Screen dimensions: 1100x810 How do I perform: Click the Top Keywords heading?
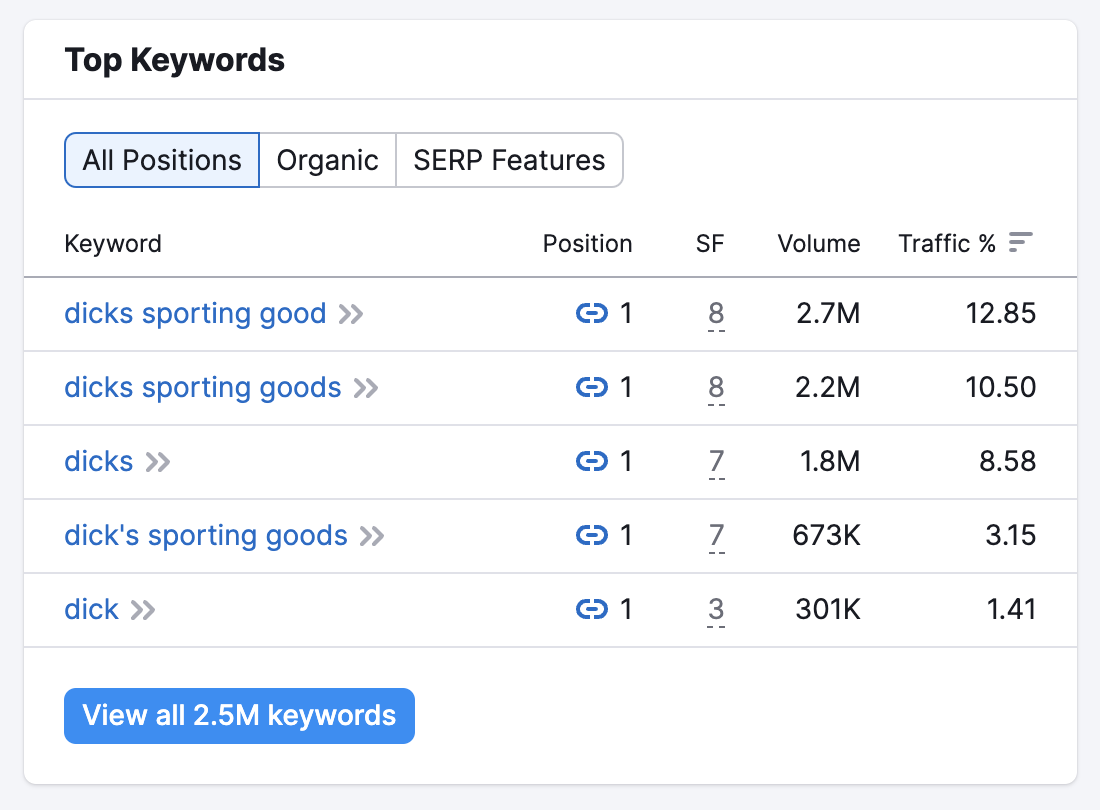coord(175,60)
